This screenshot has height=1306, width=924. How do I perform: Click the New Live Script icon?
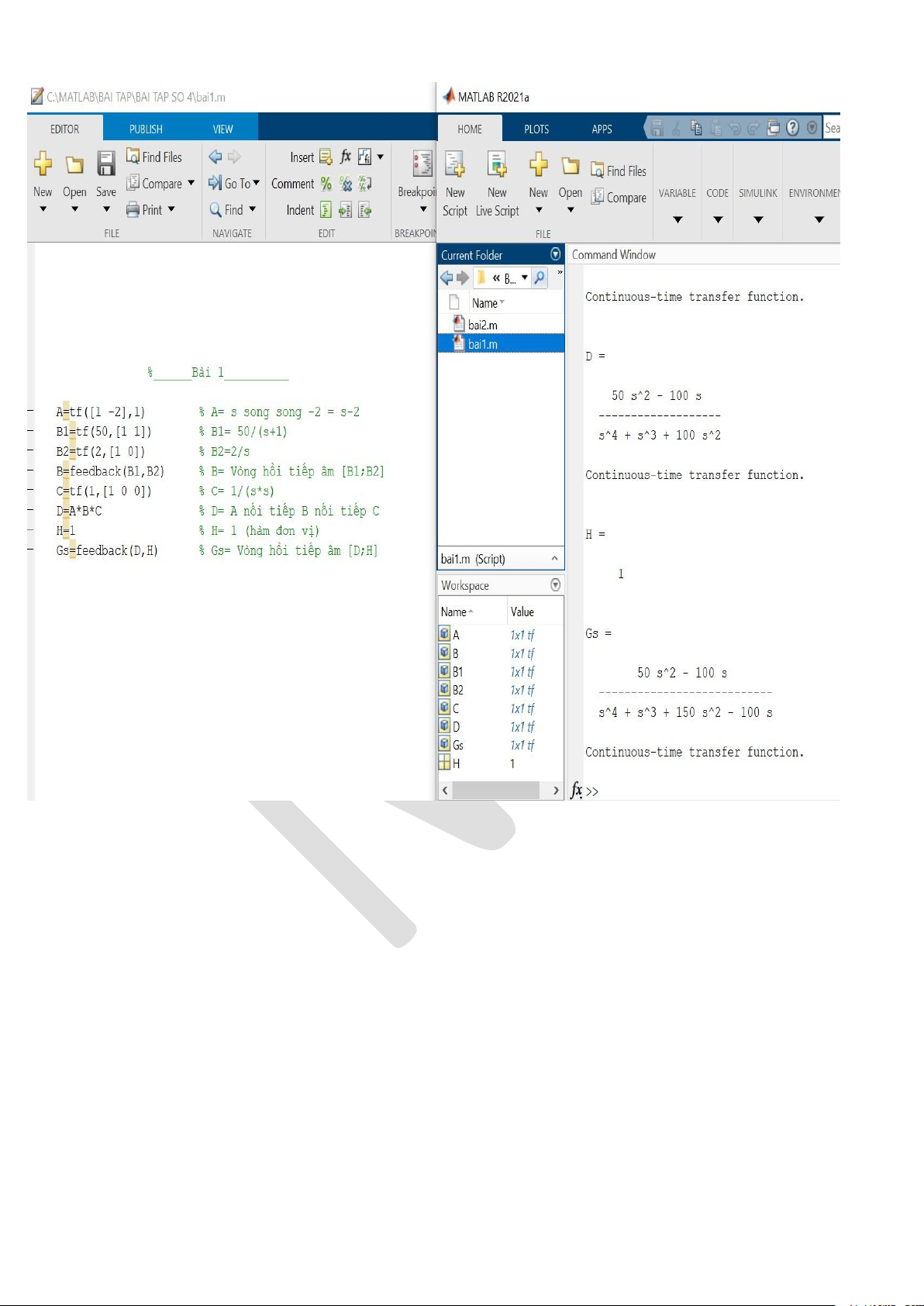(497, 164)
